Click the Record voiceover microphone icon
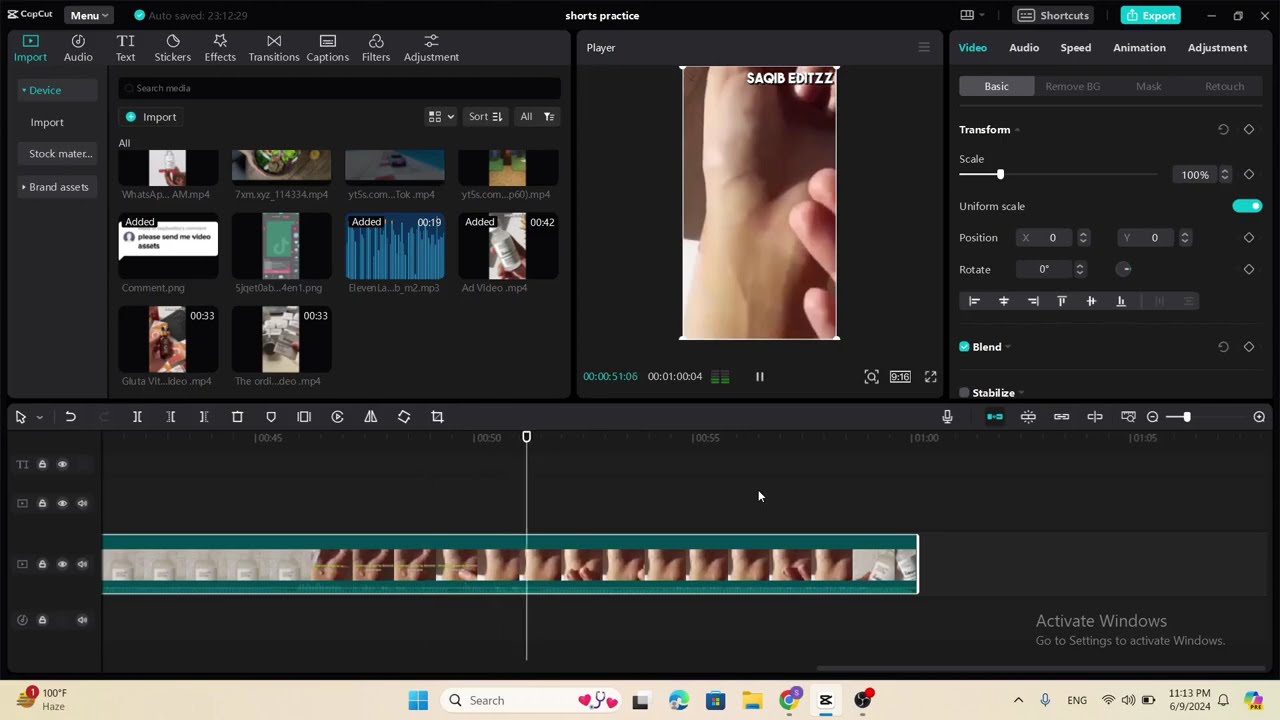The height and width of the screenshot is (720, 1280). [947, 417]
